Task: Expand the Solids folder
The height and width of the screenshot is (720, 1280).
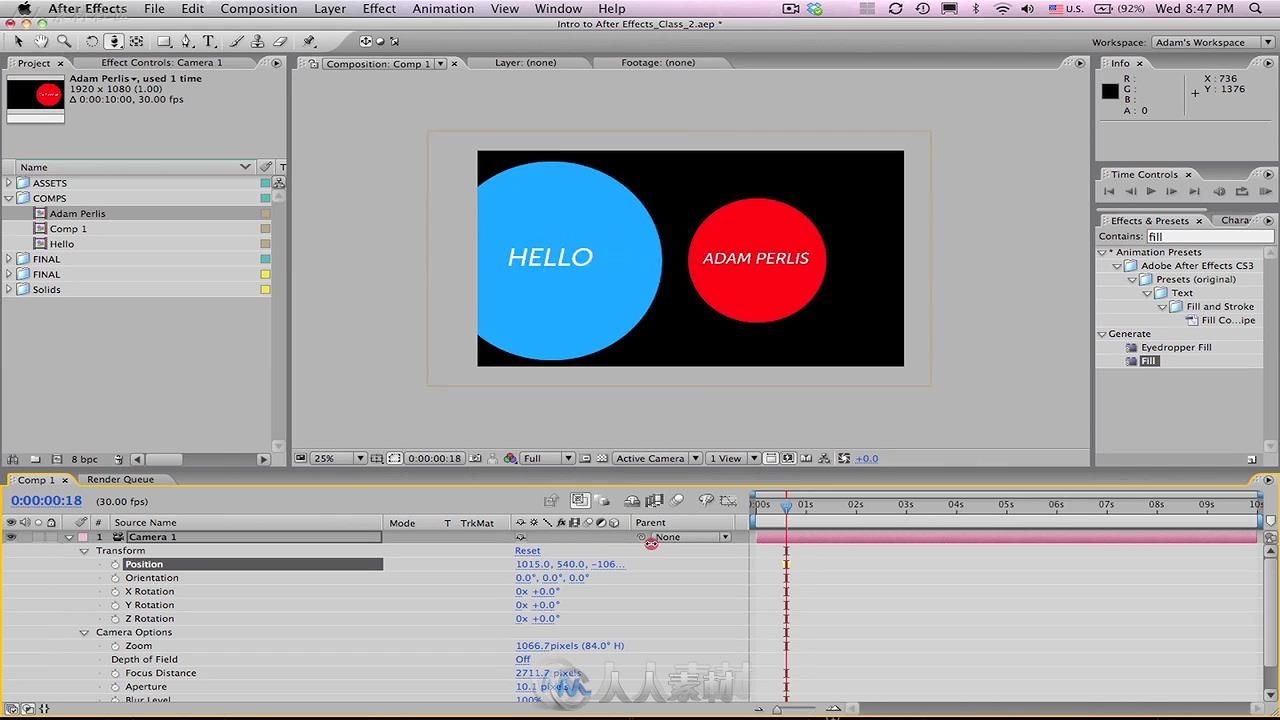Action: tap(9, 289)
